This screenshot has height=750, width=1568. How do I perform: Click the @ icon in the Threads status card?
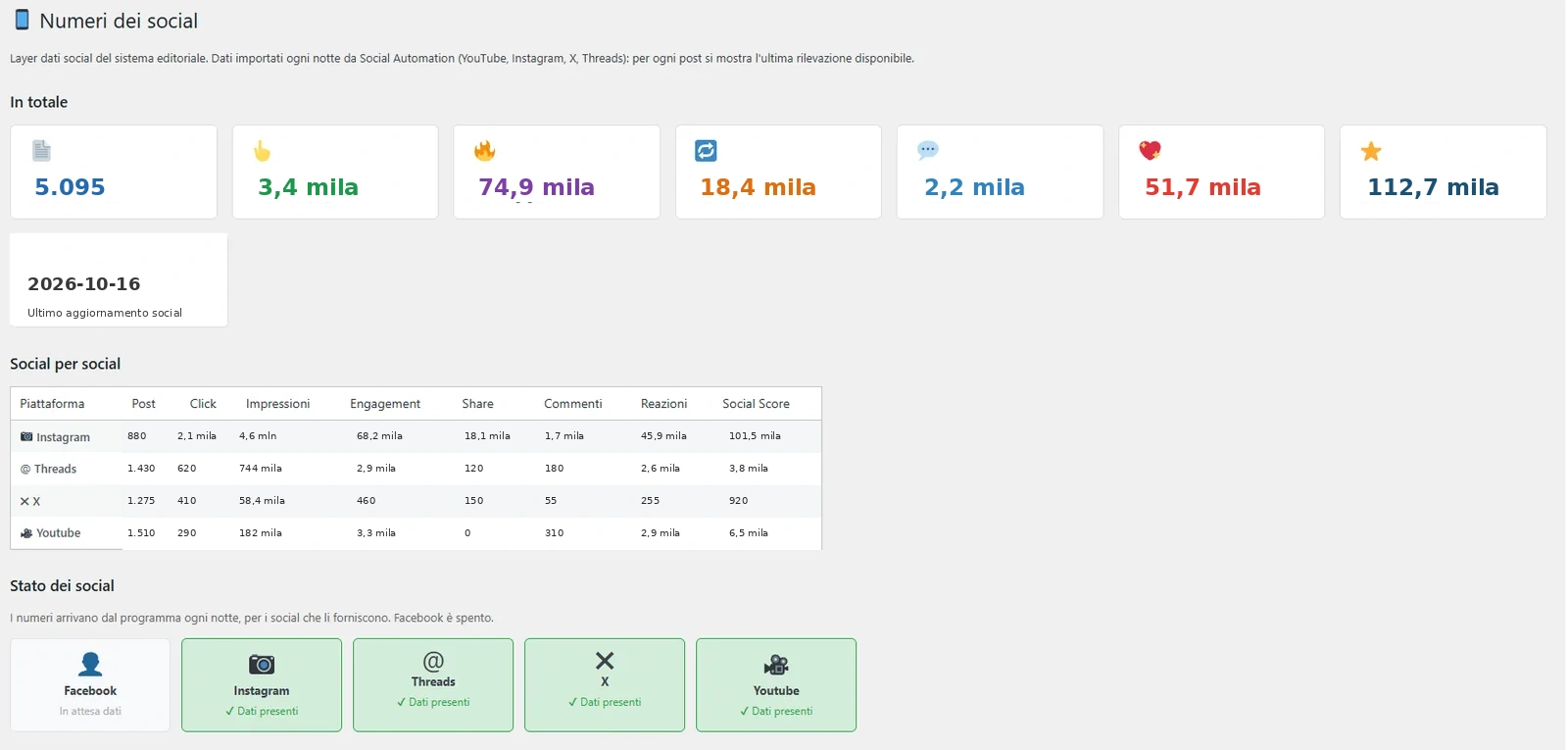(x=433, y=661)
